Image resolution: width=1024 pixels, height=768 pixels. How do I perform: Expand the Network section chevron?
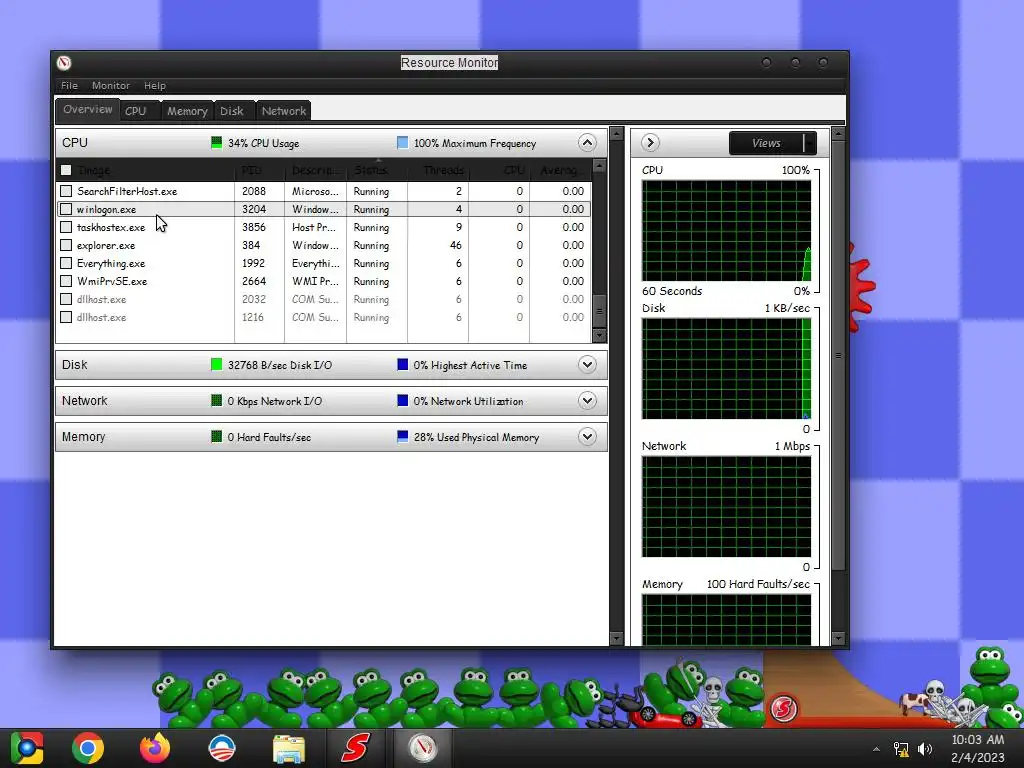(587, 400)
